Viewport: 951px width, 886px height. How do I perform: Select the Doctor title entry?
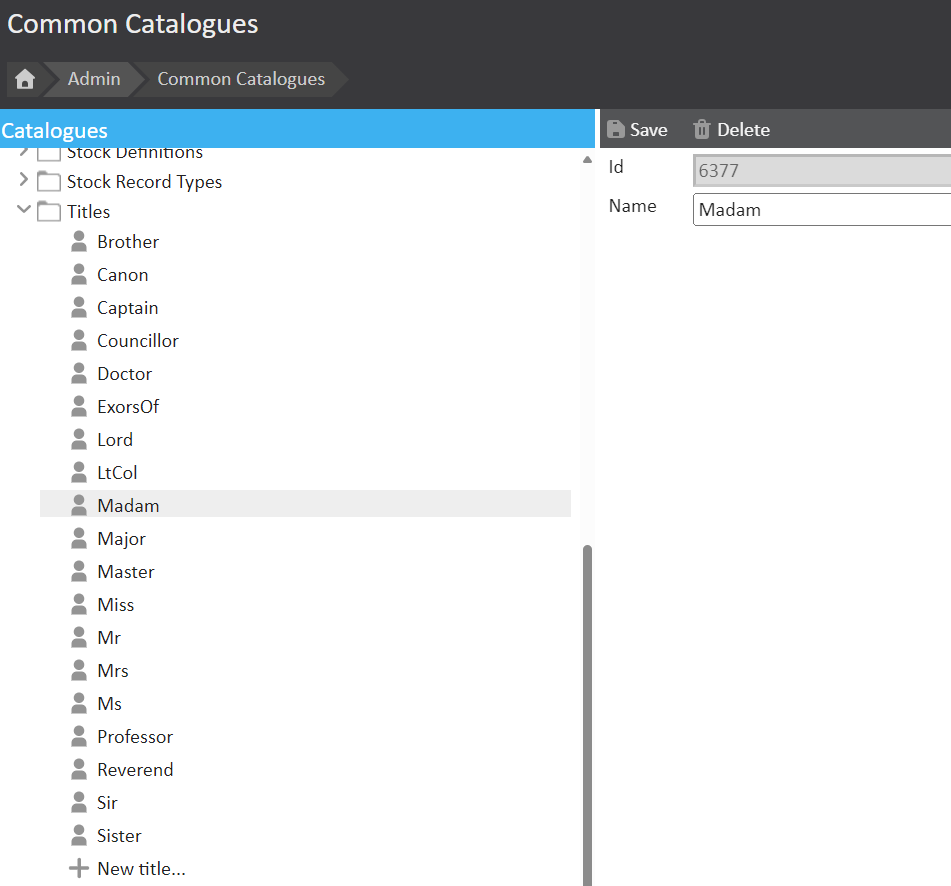tap(124, 374)
